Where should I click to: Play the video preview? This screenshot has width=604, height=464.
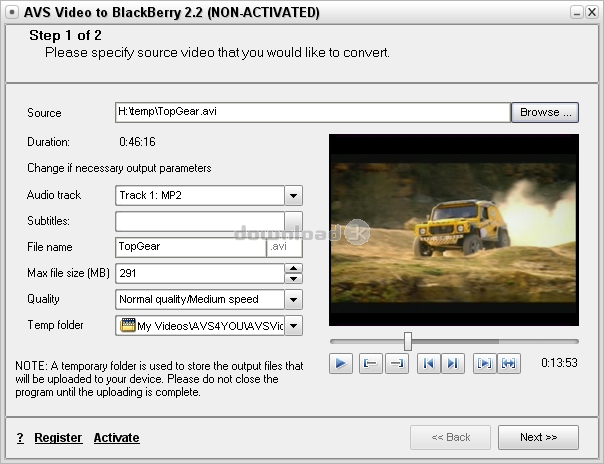pyautogui.click(x=341, y=363)
